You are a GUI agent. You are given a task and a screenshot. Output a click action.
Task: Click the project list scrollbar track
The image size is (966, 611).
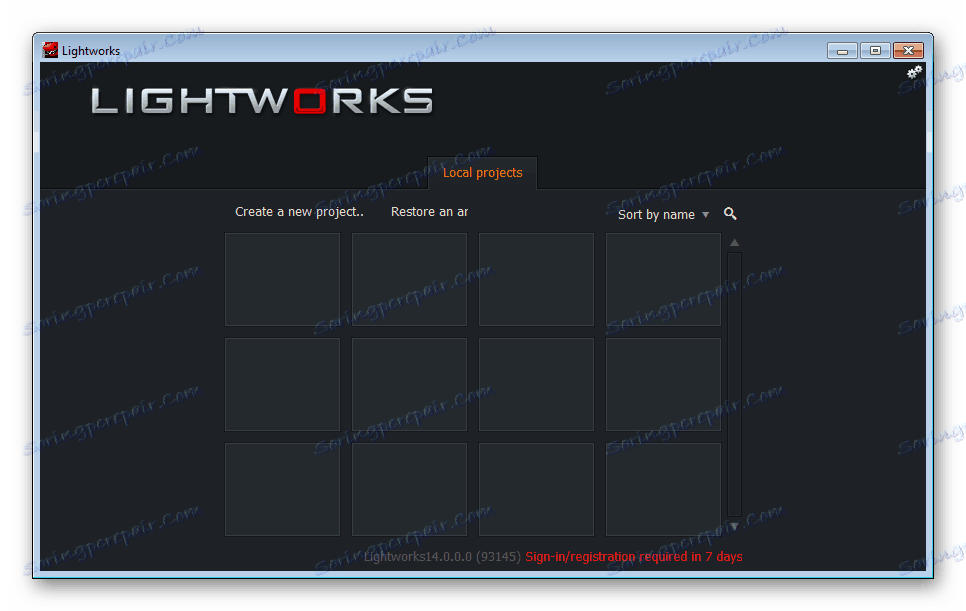(734, 384)
